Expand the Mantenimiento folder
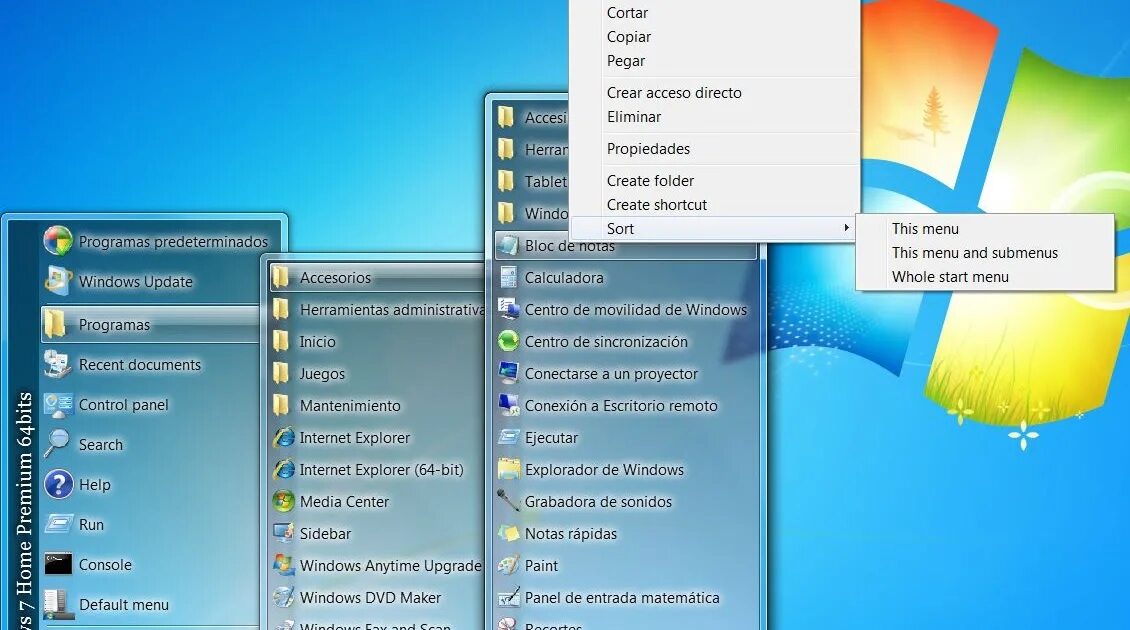Viewport: 1130px width, 630px height. pyautogui.click(x=378, y=405)
